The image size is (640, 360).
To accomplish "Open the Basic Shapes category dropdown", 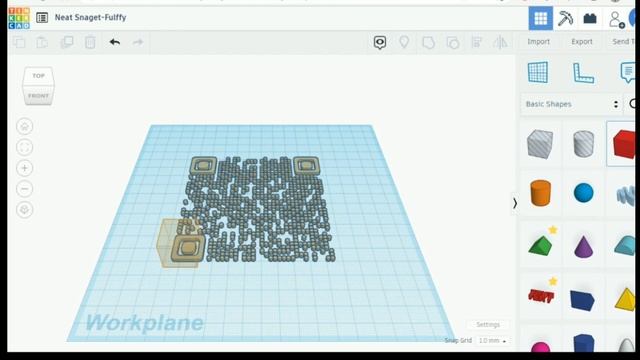I will coord(571,104).
